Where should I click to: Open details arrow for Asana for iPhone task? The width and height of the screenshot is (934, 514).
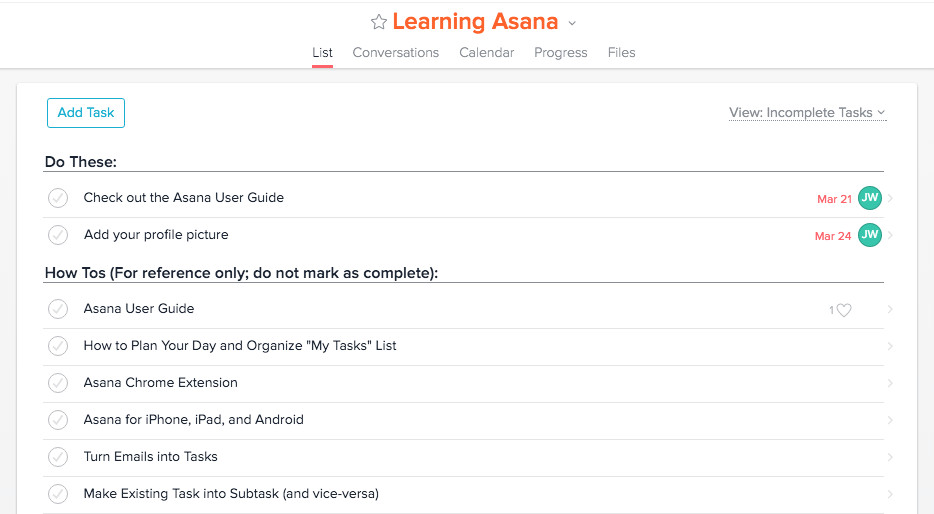[x=890, y=420]
